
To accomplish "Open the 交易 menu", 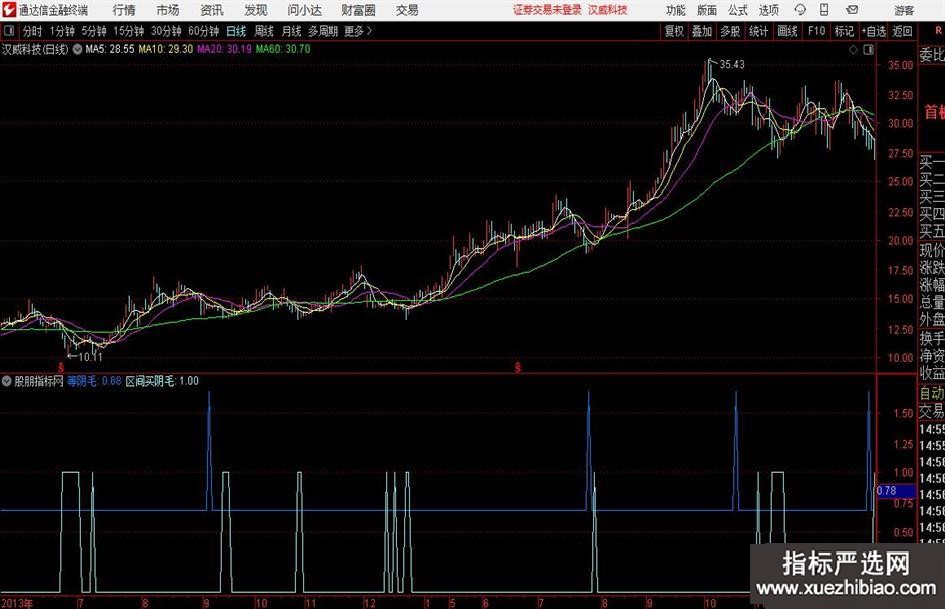I will pyautogui.click(x=407, y=10).
